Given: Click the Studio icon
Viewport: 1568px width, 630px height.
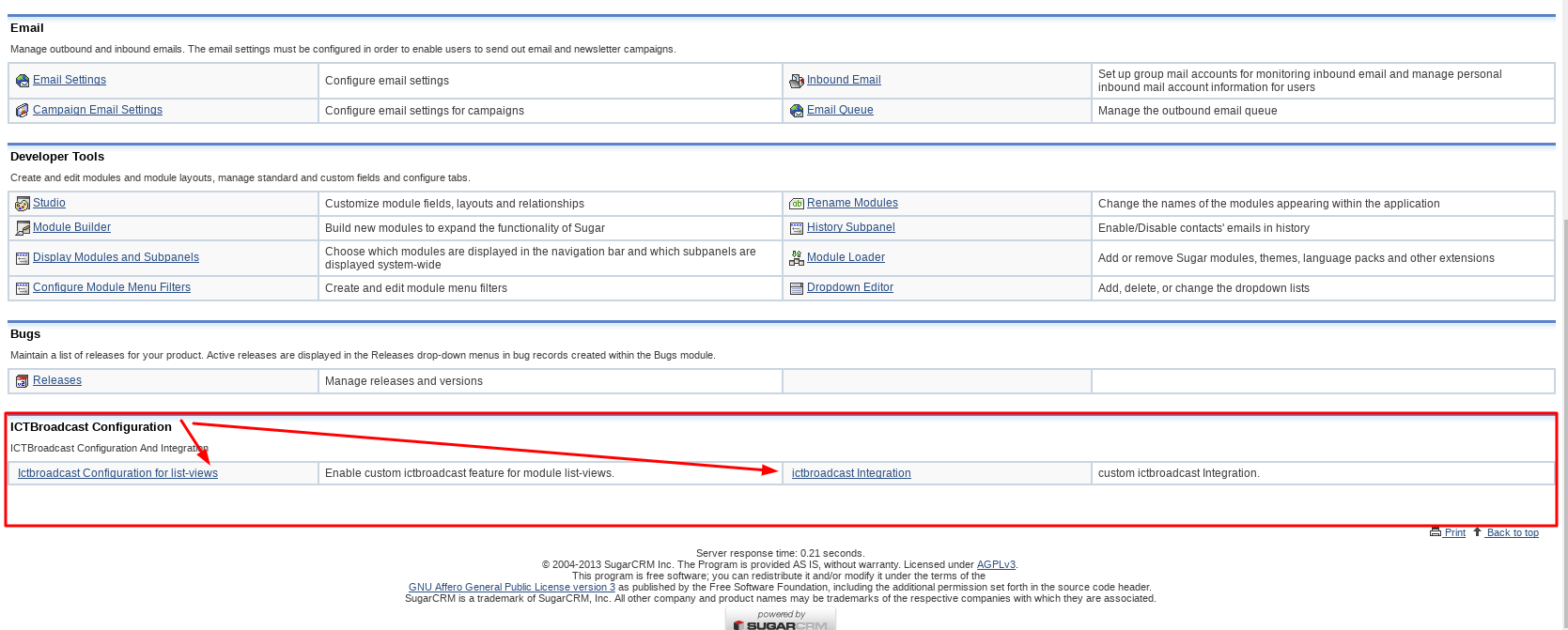Looking at the screenshot, I should click(23, 204).
